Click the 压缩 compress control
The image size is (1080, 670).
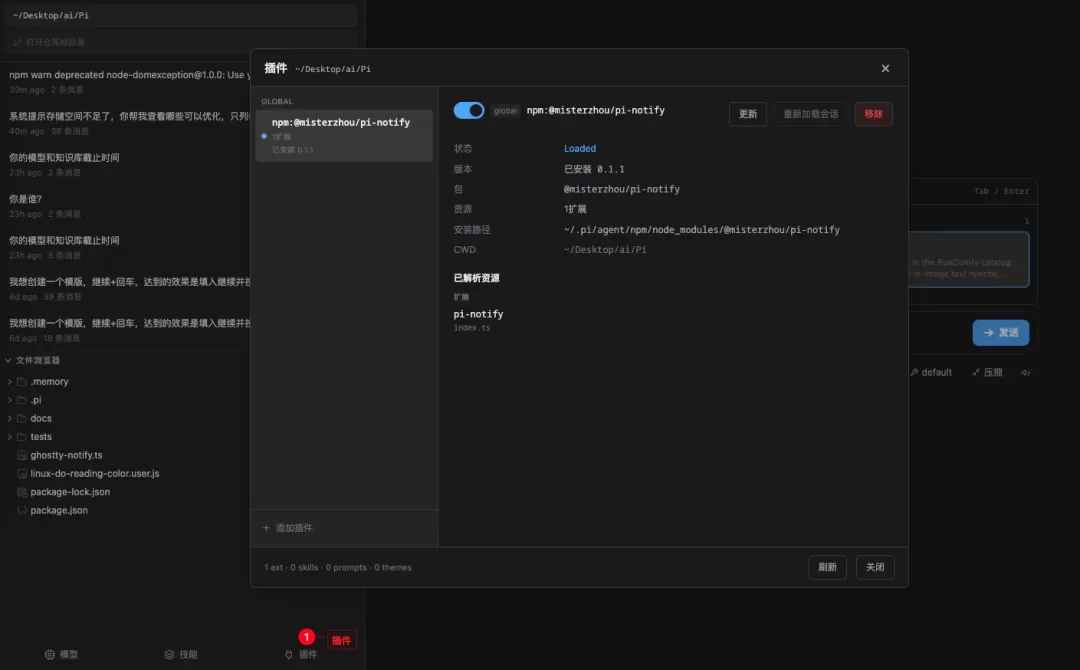click(987, 373)
